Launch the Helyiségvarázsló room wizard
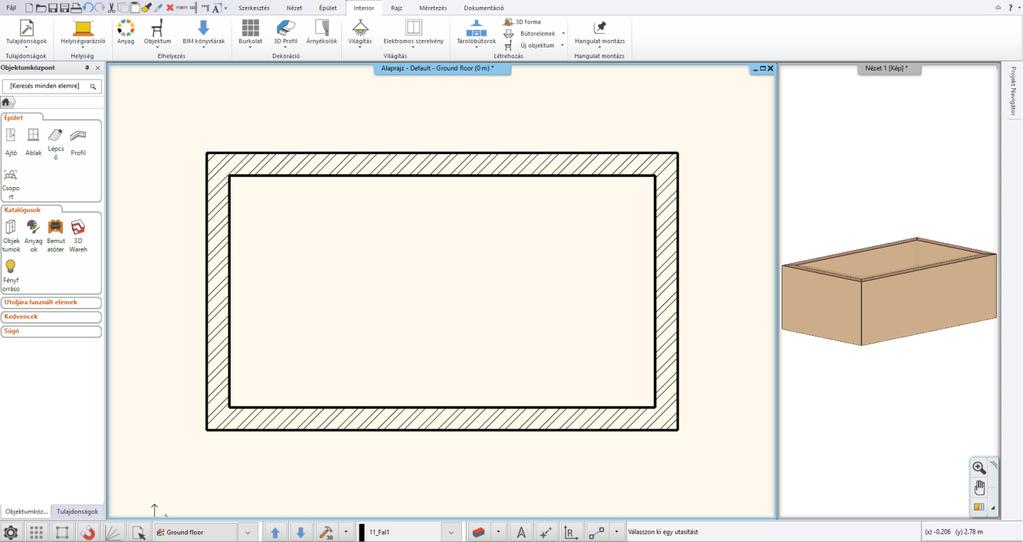Viewport: 1023px width, 542px height. point(83,33)
